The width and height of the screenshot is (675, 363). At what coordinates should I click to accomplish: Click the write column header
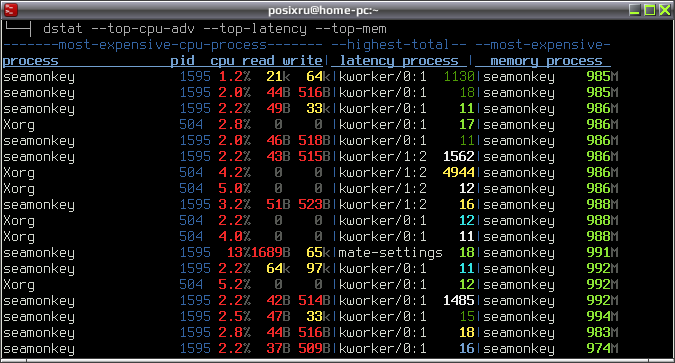tap(302, 61)
